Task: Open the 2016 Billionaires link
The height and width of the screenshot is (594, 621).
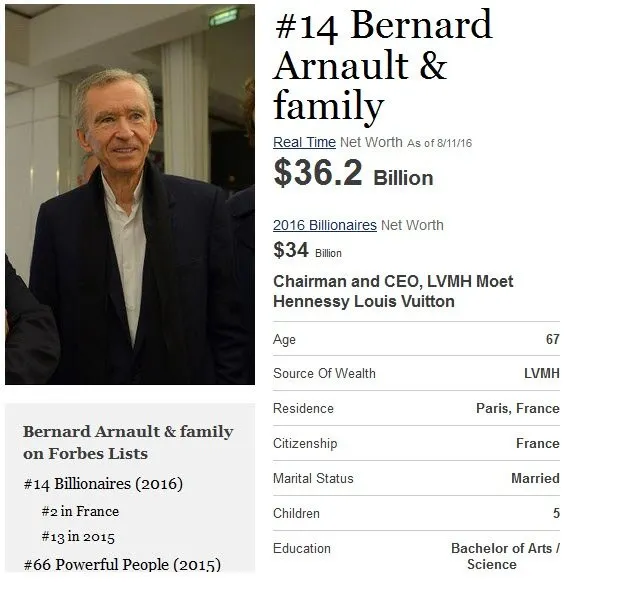Action: tap(325, 225)
